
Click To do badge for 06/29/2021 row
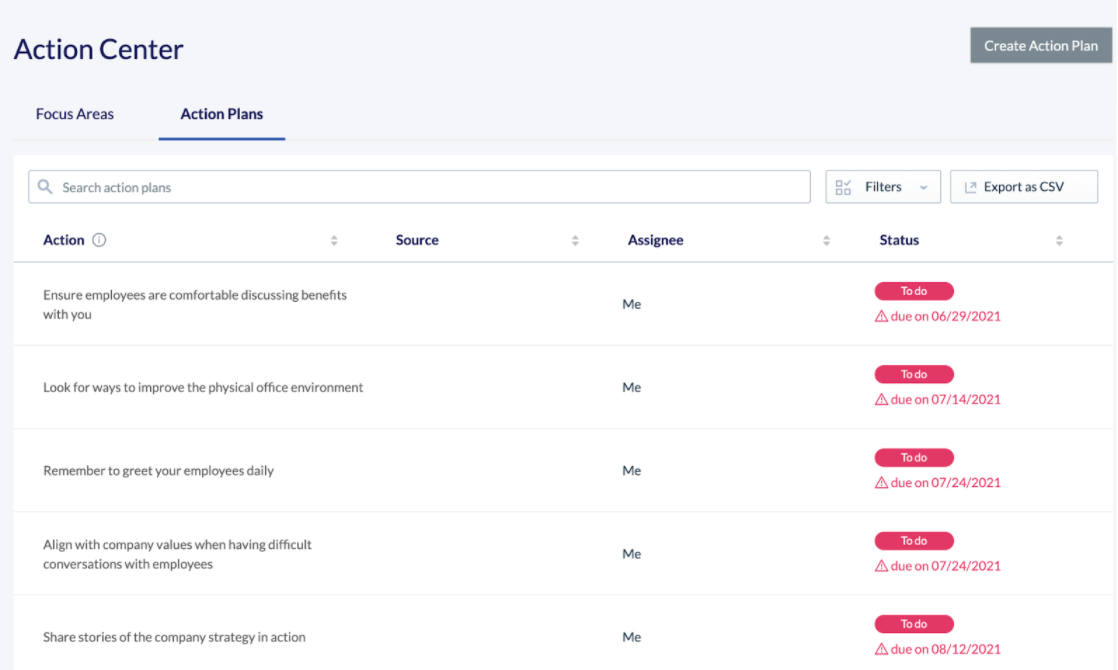[x=914, y=291]
